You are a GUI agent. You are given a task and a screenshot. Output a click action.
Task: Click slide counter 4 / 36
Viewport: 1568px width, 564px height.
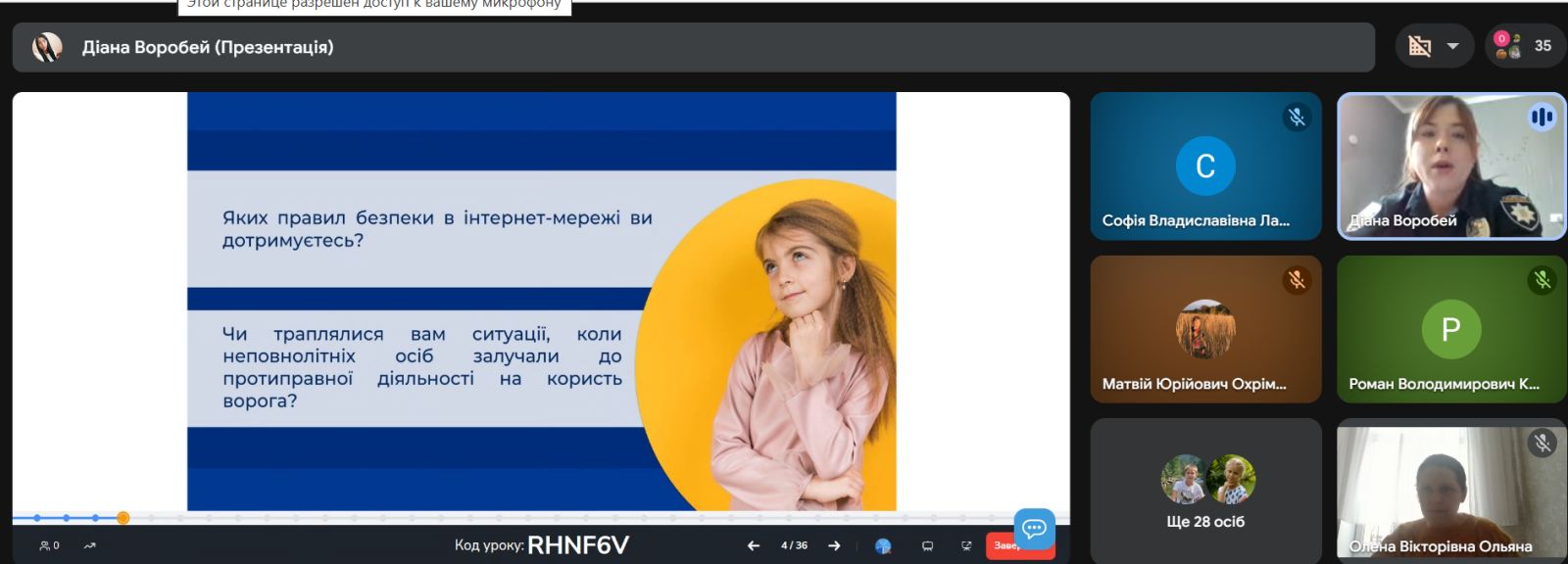794,545
